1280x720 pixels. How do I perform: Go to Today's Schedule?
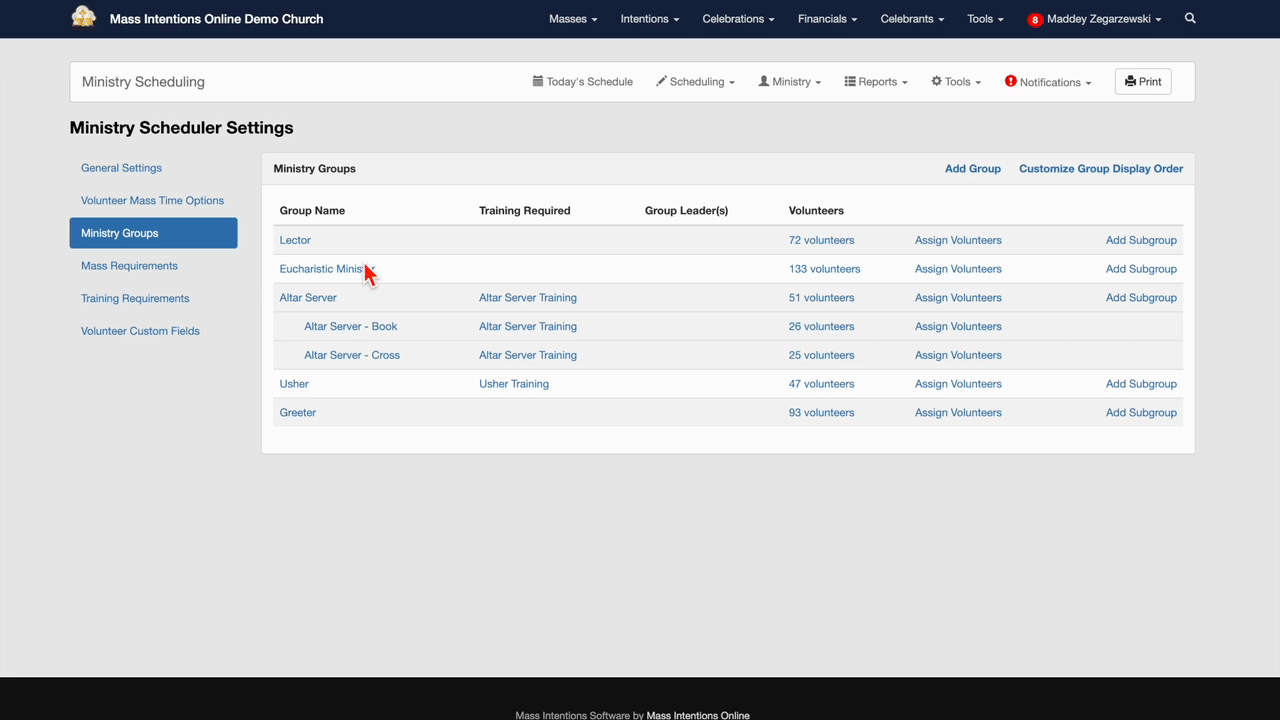(582, 82)
